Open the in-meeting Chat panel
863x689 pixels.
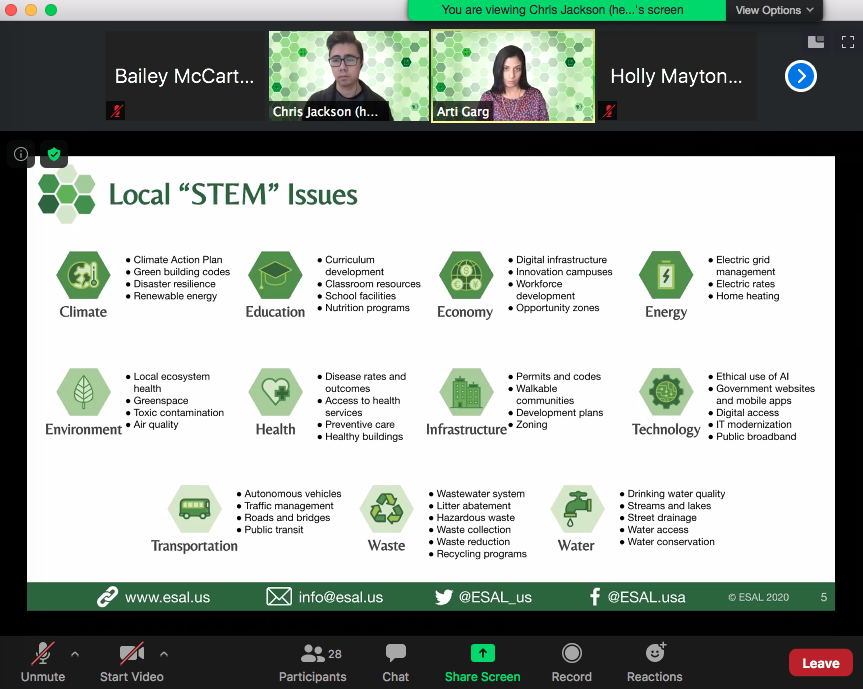395,661
